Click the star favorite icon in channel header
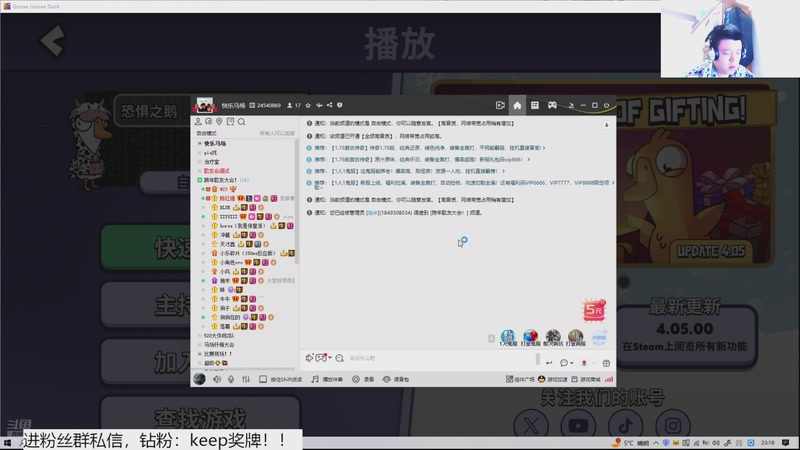This screenshot has height=450, width=800. point(308,105)
